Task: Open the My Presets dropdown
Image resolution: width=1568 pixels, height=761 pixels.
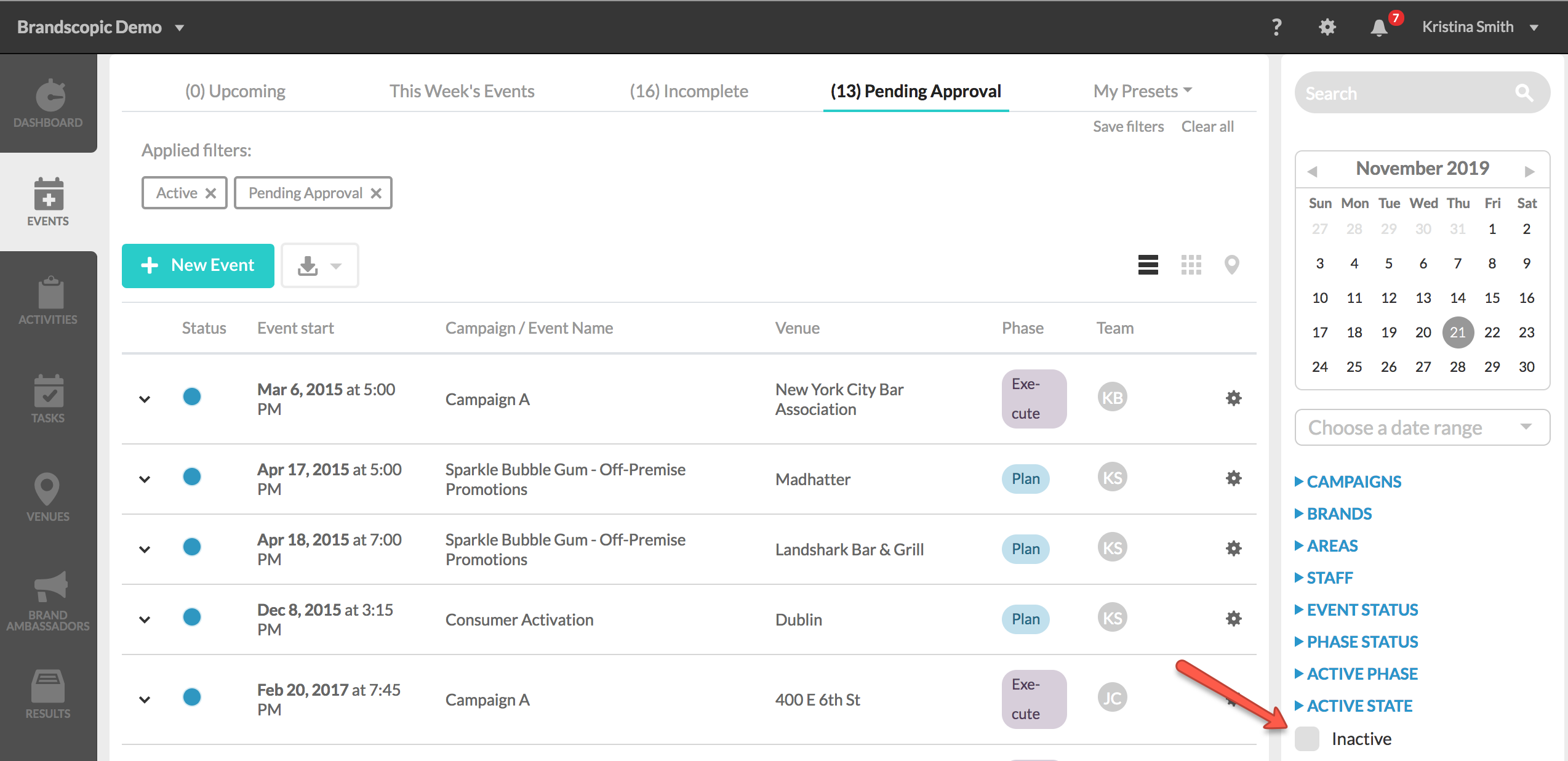Action: tap(1143, 91)
